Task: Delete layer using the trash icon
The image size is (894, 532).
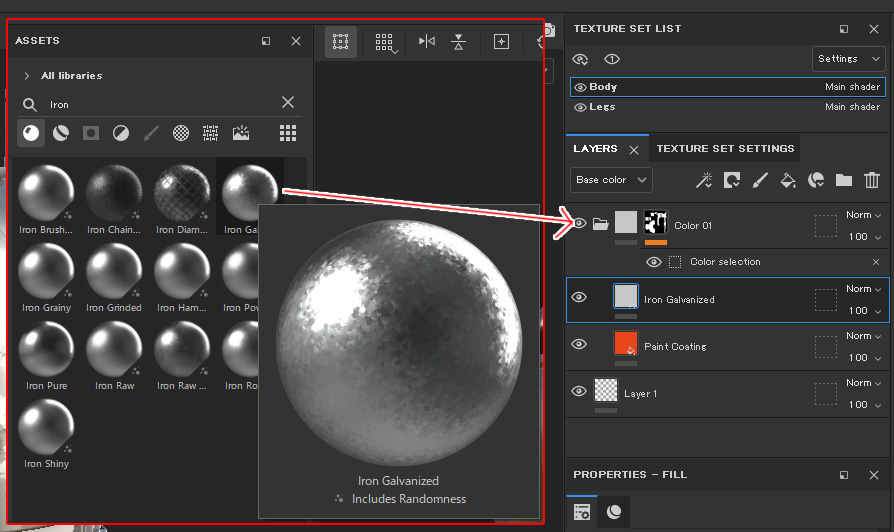Action: [x=872, y=180]
